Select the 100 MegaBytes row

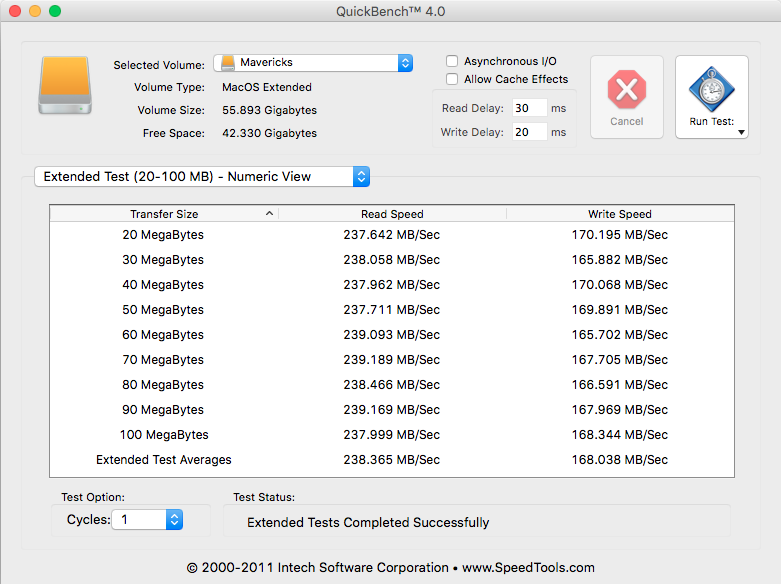[392, 435]
